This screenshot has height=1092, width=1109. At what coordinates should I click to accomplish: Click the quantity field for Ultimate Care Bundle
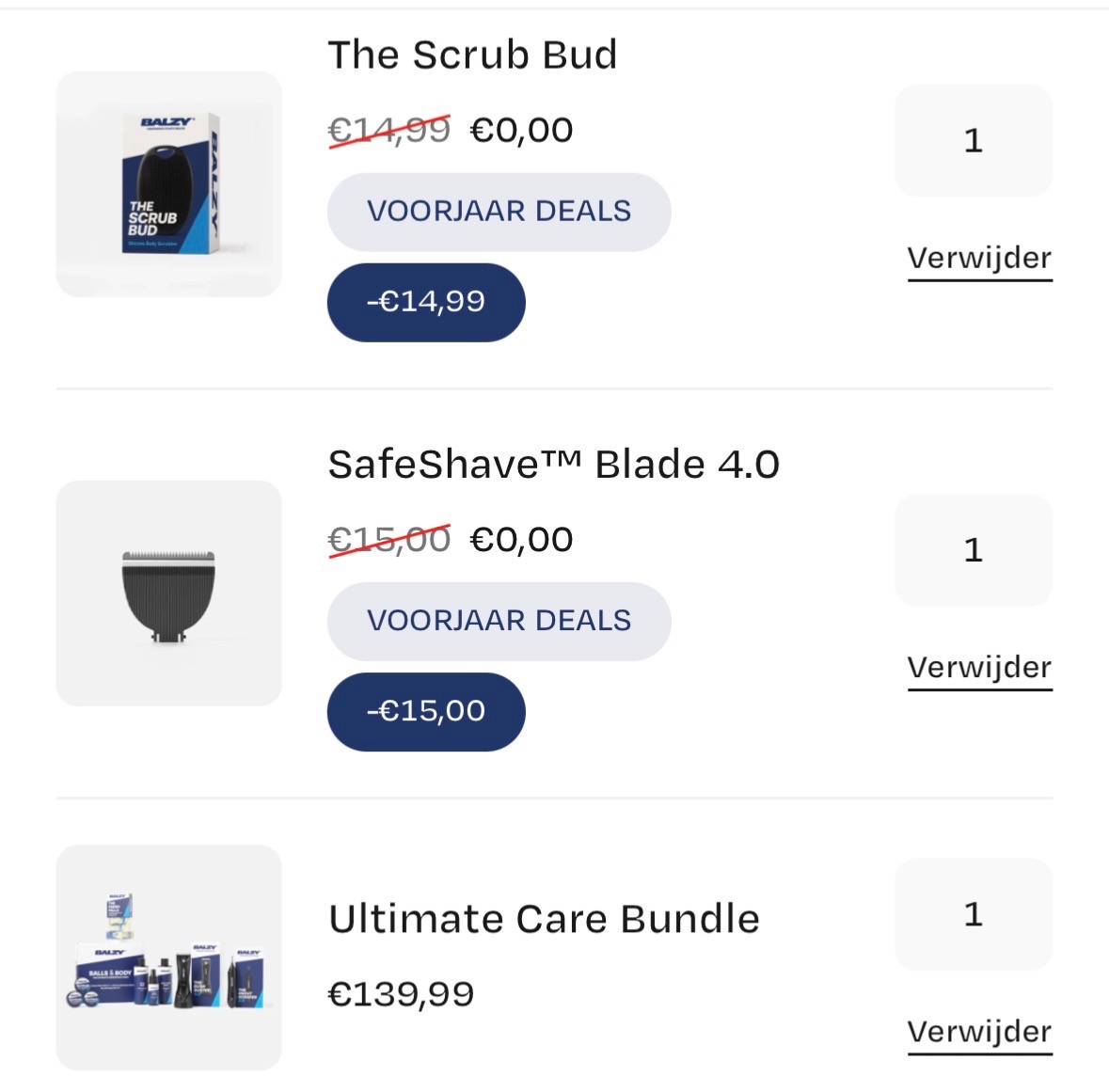(974, 914)
